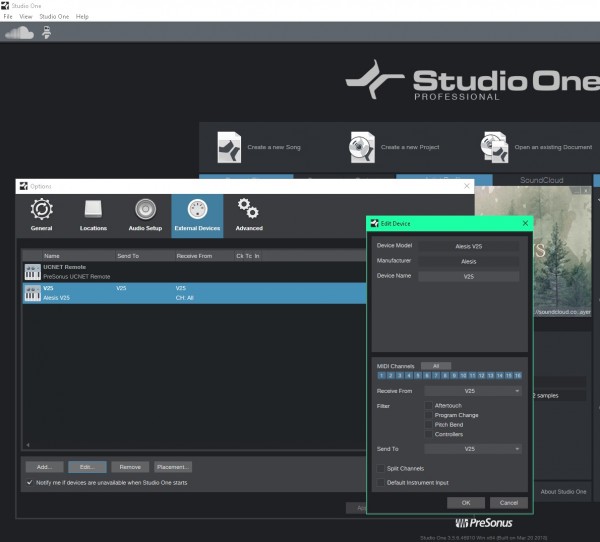The height and width of the screenshot is (542, 600).
Task: Open Advanced gears icon
Action: pyautogui.click(x=248, y=209)
